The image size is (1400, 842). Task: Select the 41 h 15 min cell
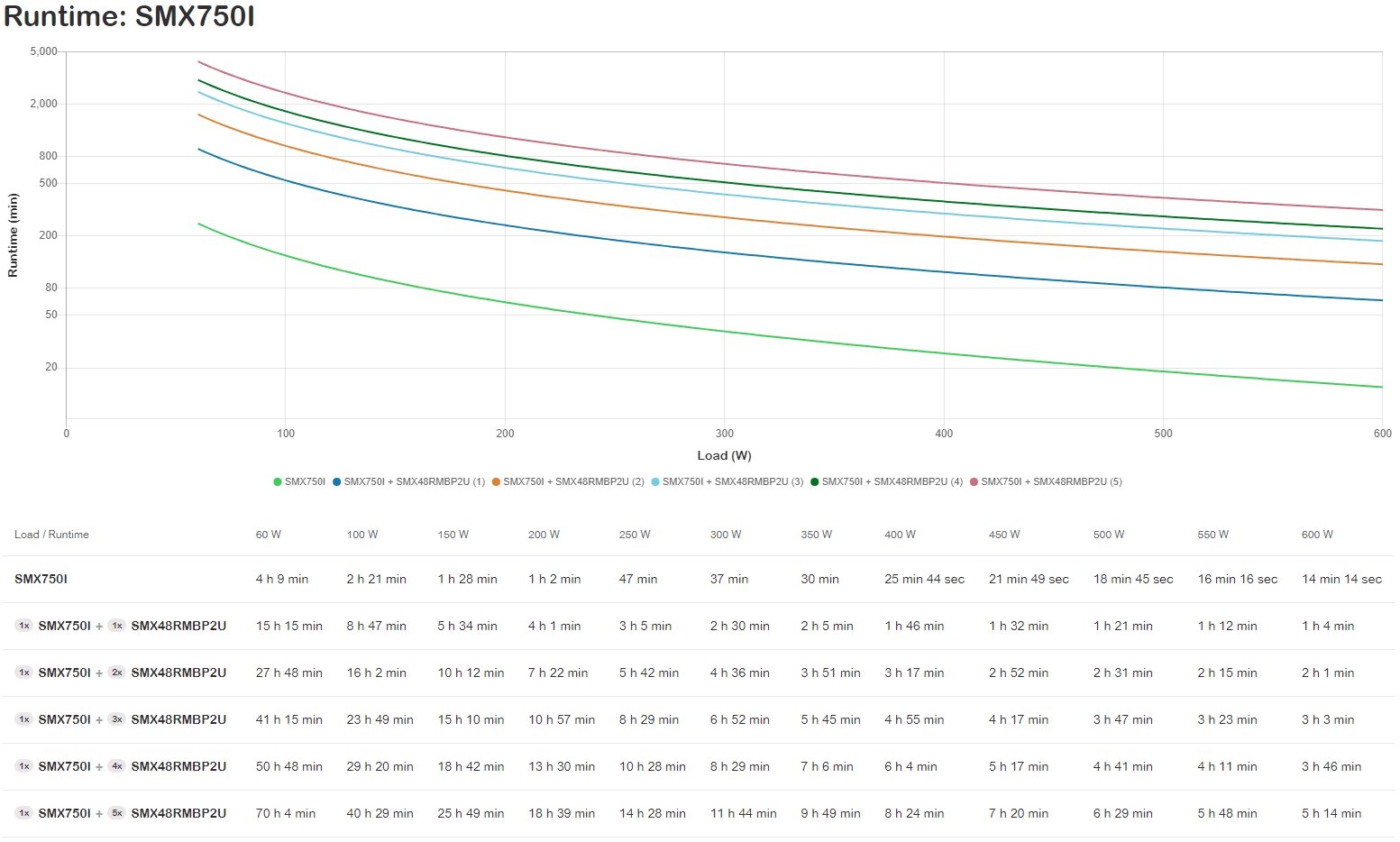(289, 719)
